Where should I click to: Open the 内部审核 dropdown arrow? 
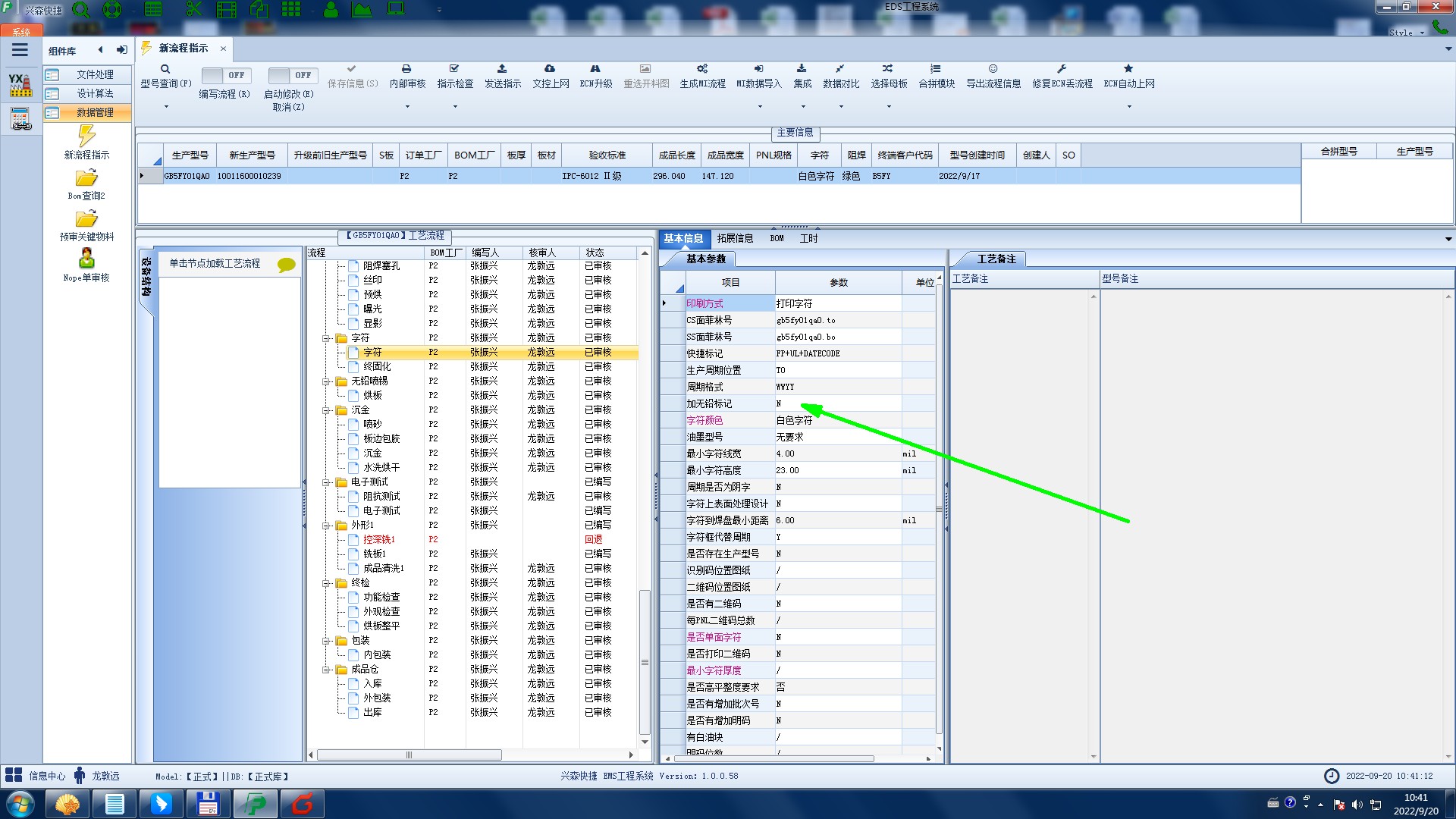pyautogui.click(x=407, y=107)
